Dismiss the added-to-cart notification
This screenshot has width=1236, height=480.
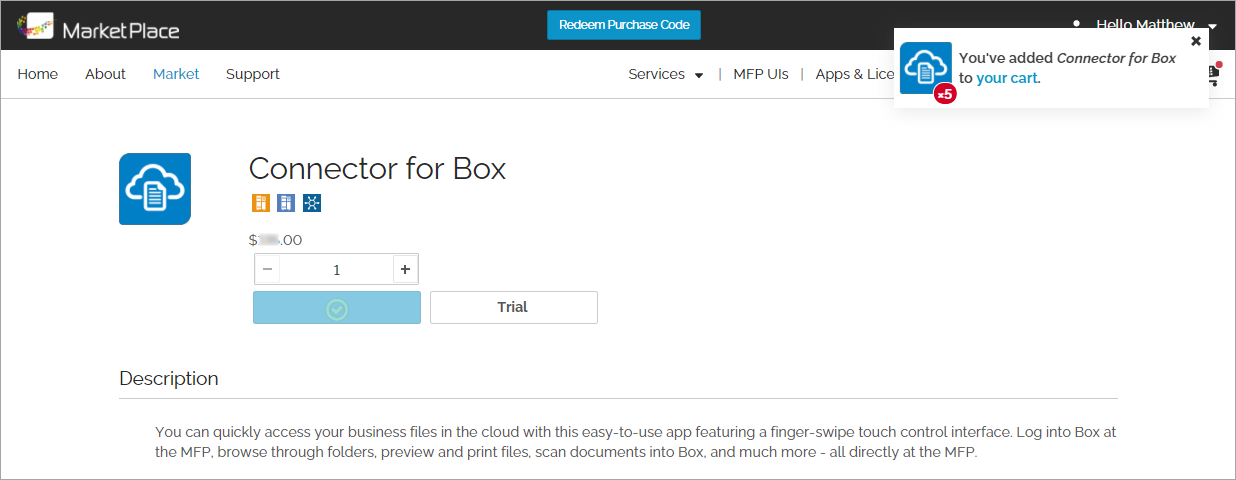tap(1196, 41)
